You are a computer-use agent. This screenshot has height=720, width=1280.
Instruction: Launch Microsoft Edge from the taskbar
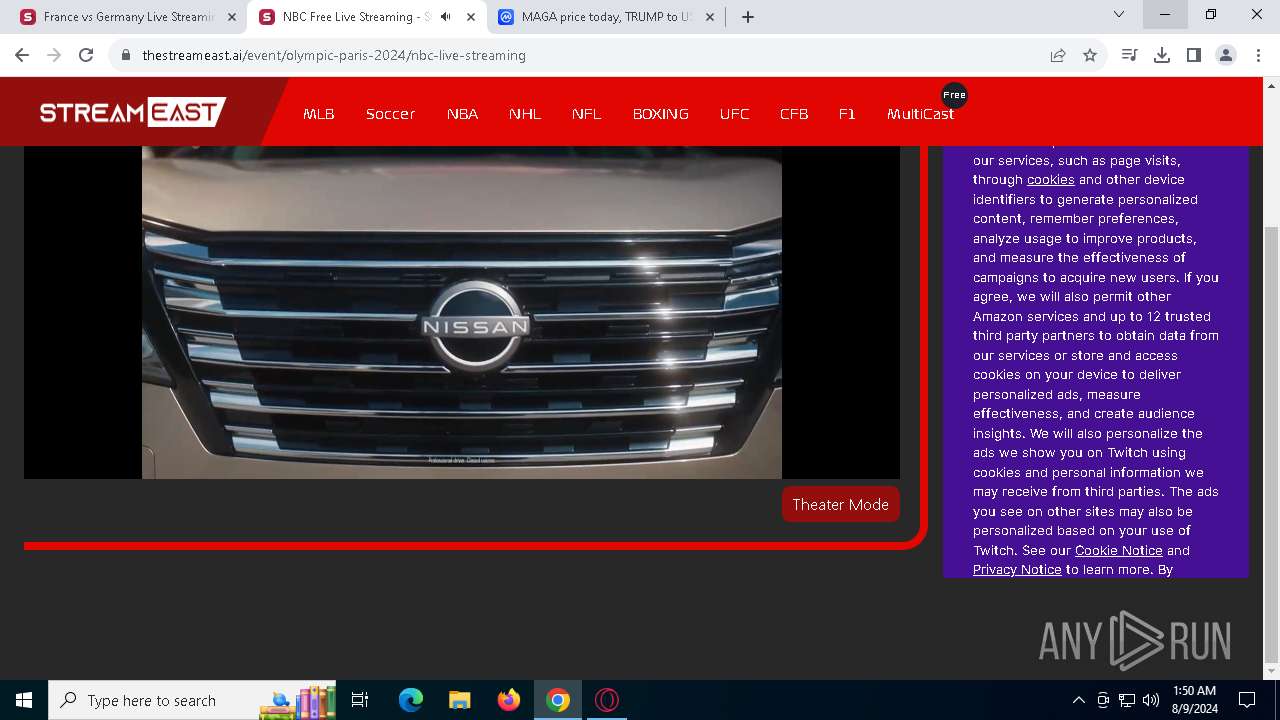(x=411, y=700)
